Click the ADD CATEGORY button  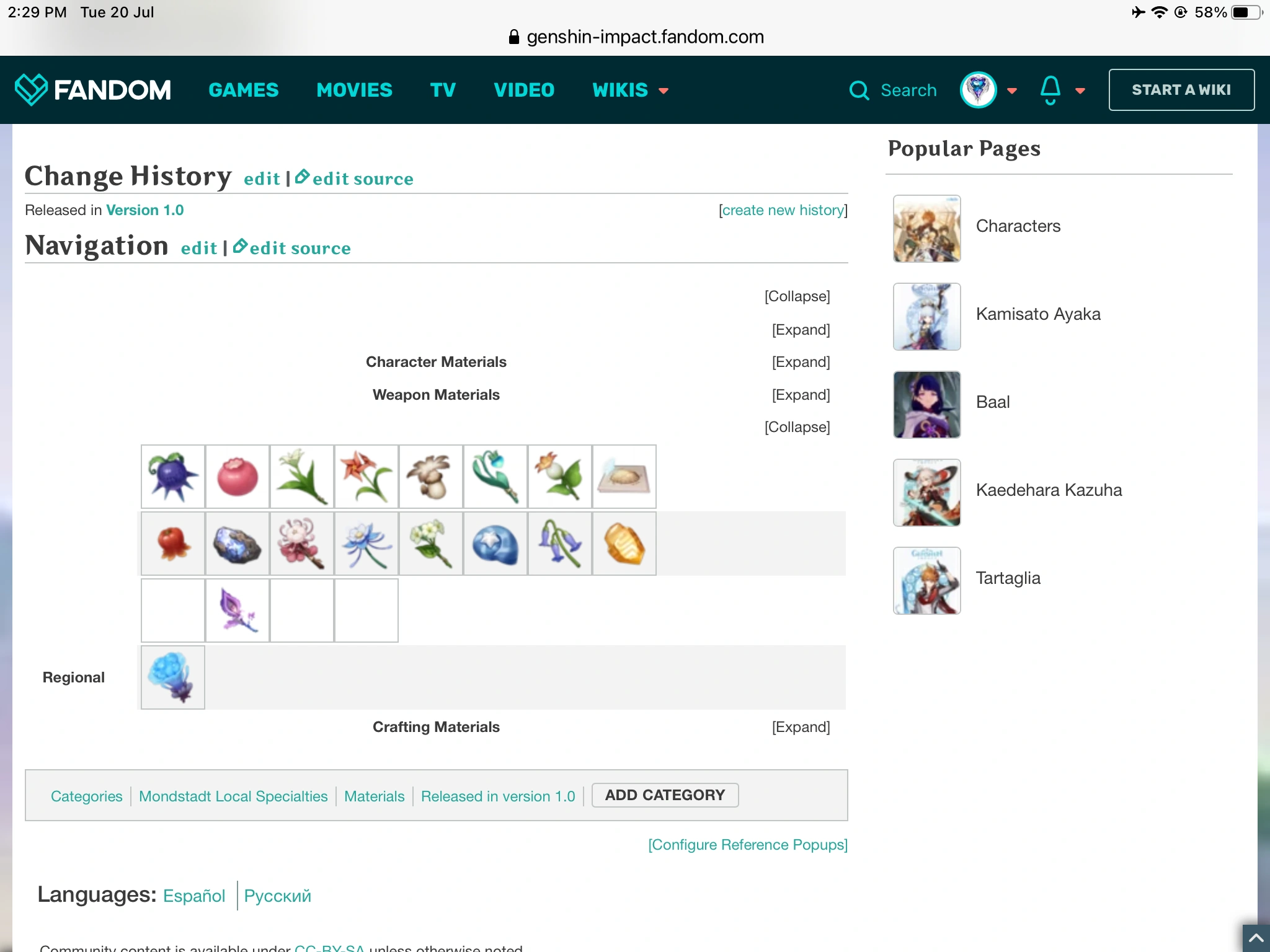point(665,795)
